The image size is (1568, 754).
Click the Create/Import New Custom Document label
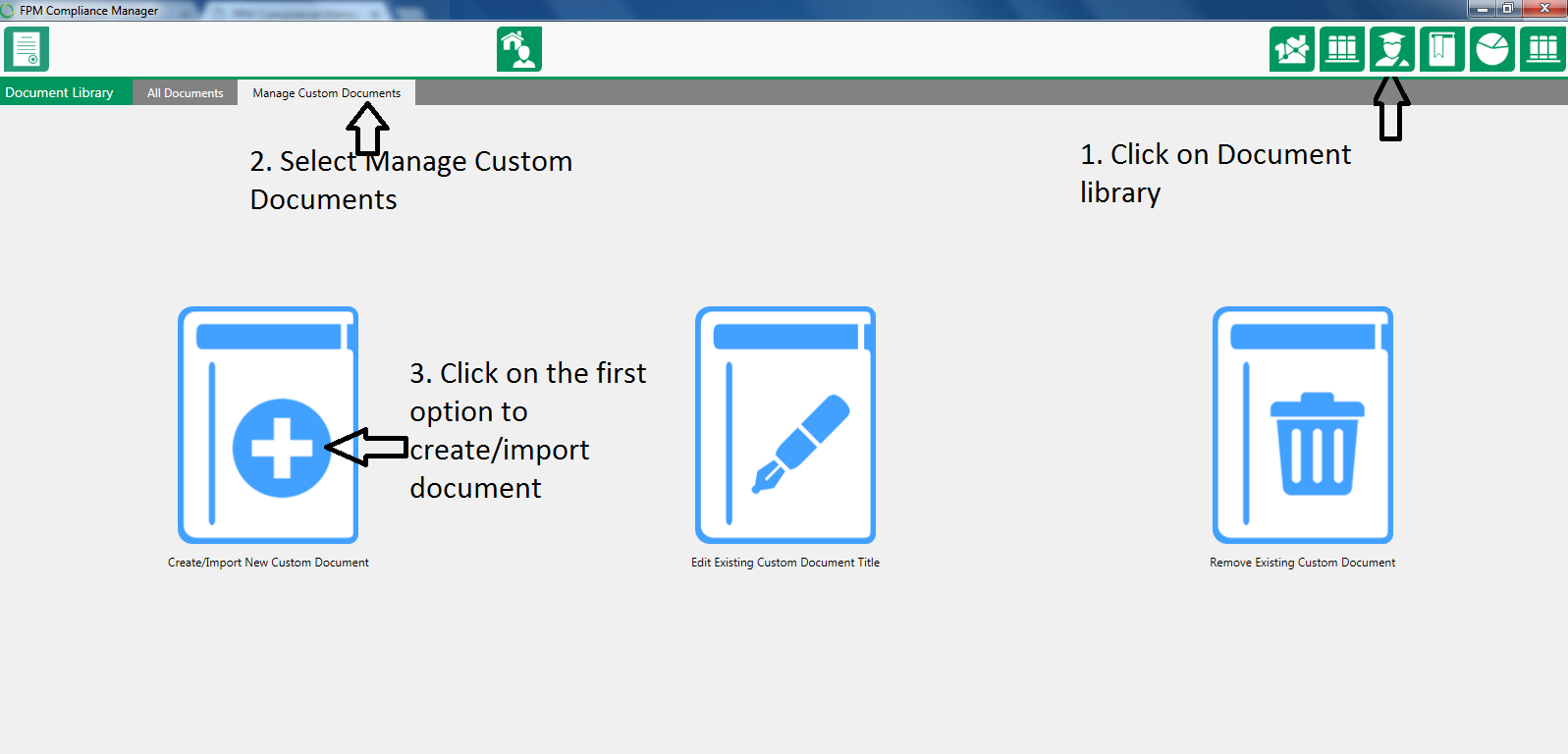tap(268, 563)
